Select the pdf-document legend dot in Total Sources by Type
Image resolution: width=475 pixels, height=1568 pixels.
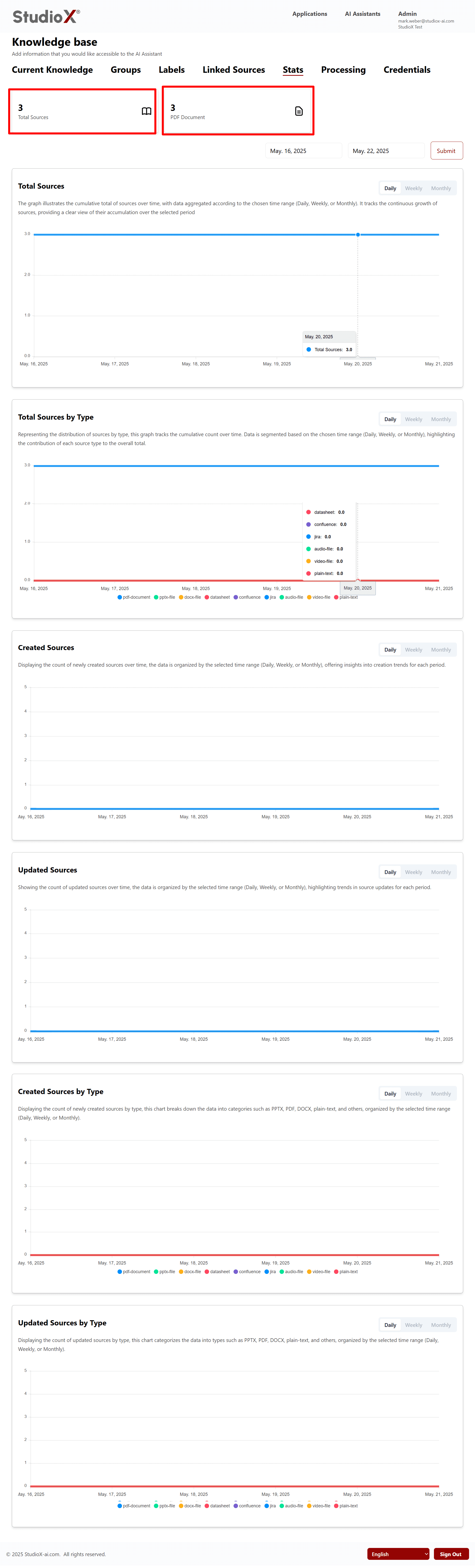click(119, 597)
